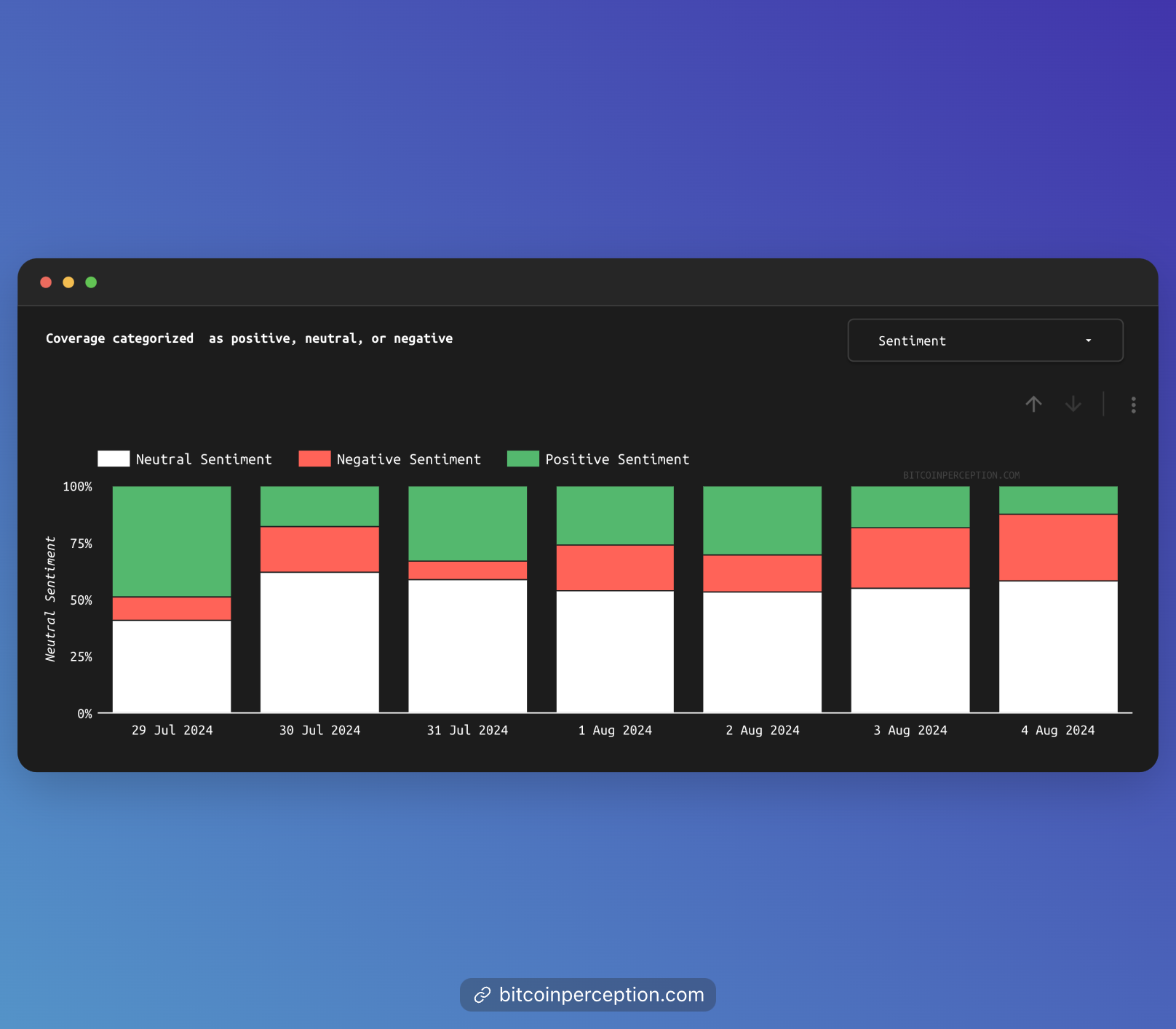Click the link icon beside bitcoinperception.com
This screenshot has height=1029, width=1176.
[482, 995]
